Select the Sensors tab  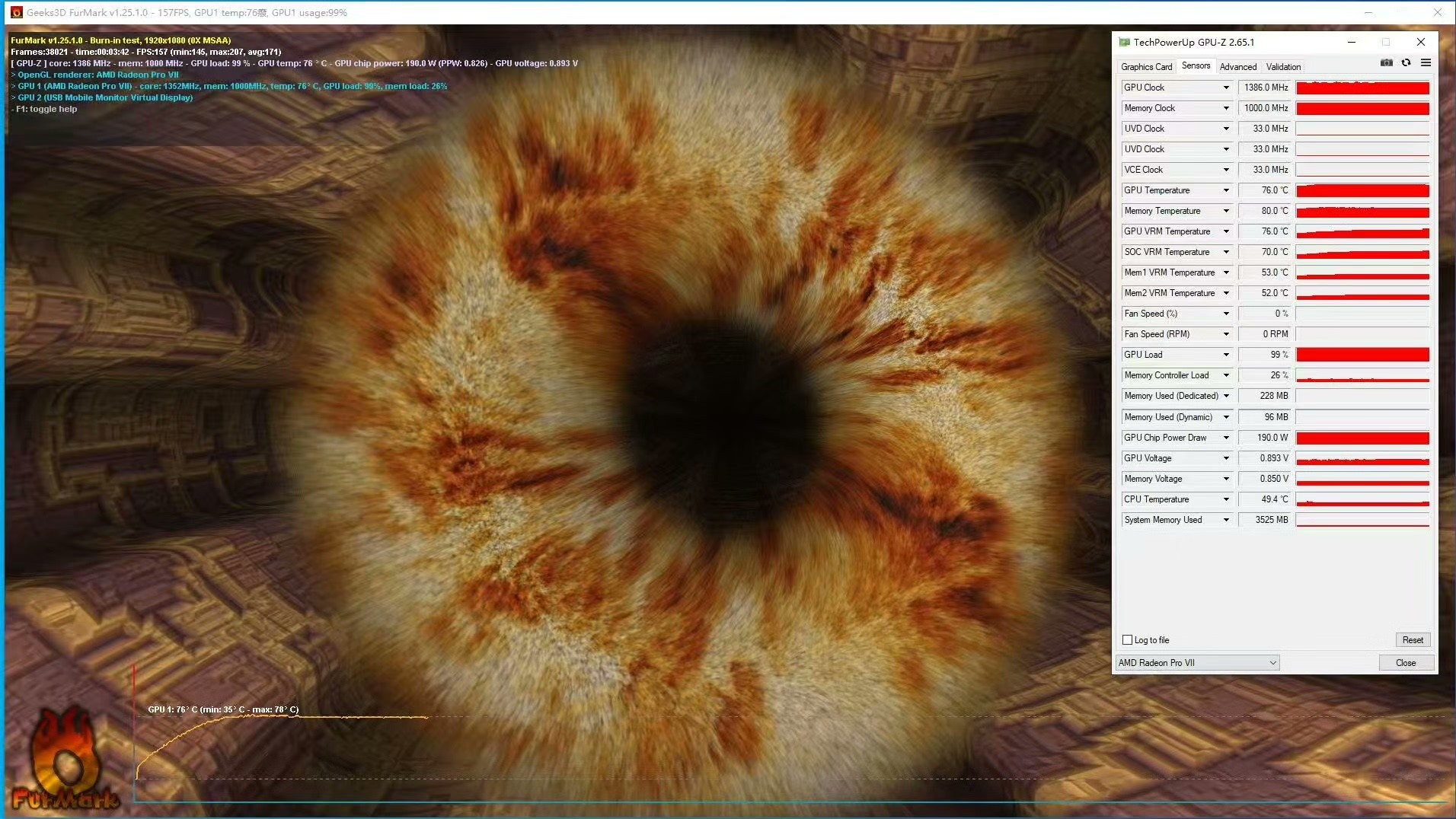(1196, 66)
